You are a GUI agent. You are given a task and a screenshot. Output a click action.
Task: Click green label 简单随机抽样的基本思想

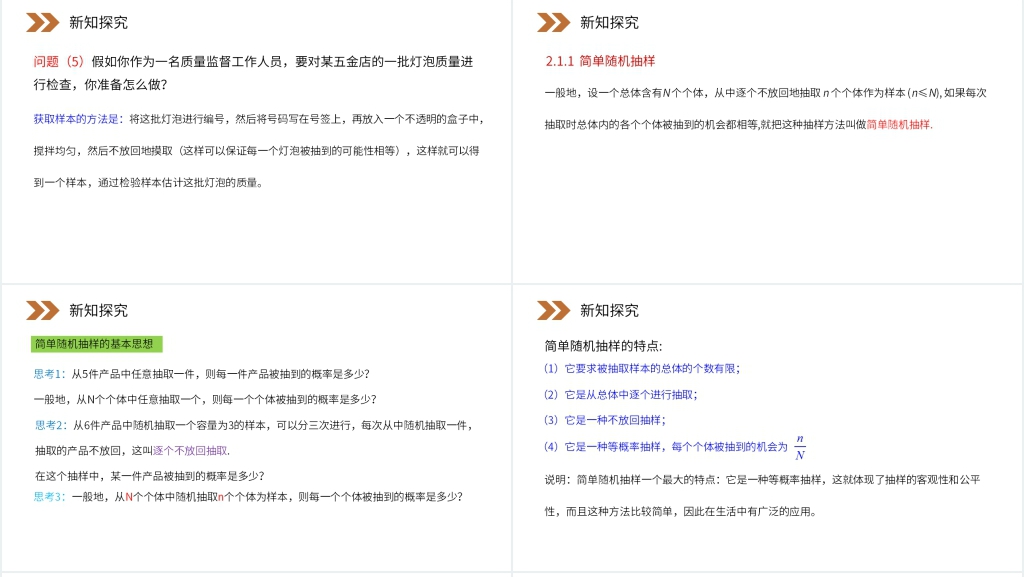click(x=96, y=344)
